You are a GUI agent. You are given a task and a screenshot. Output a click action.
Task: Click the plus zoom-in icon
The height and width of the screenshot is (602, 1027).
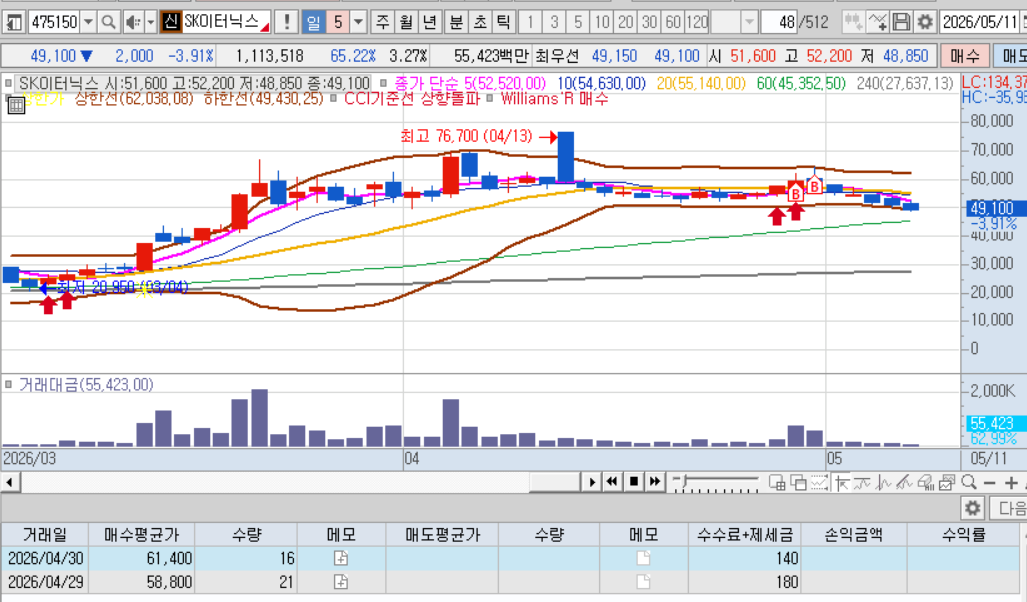tap(1011, 483)
